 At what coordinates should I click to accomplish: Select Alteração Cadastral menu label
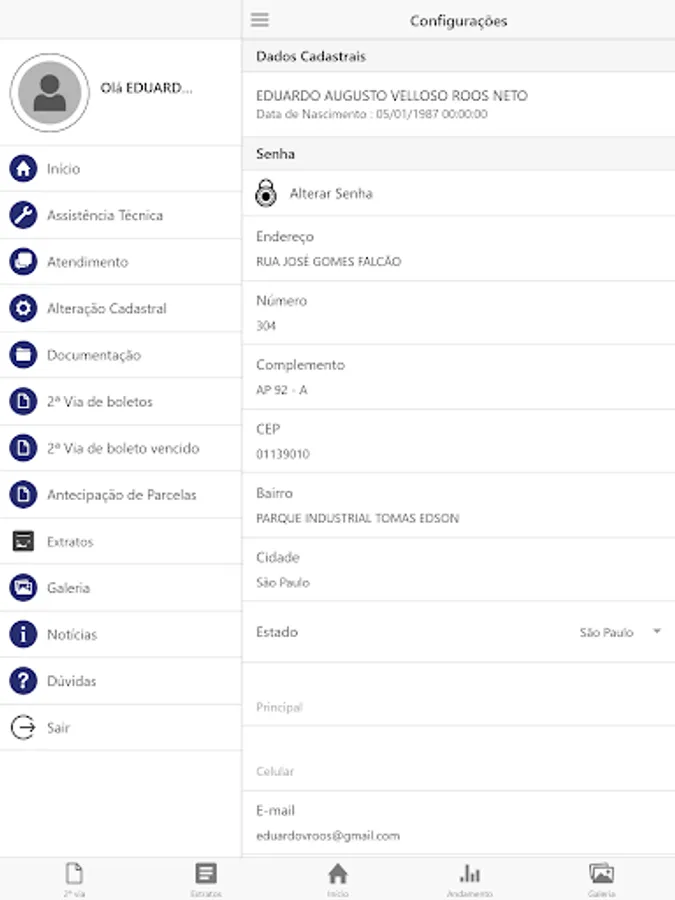(107, 308)
